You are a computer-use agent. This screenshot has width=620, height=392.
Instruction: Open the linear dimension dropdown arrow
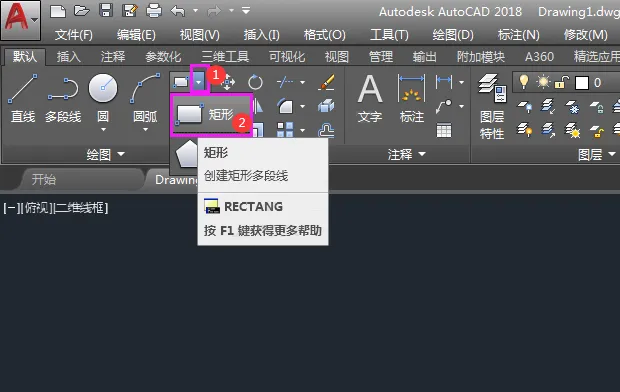(x=461, y=82)
